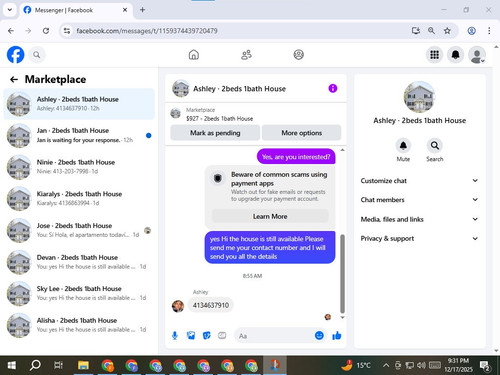Open the Facebook search icon
The image size is (500, 375).
pos(37,55)
